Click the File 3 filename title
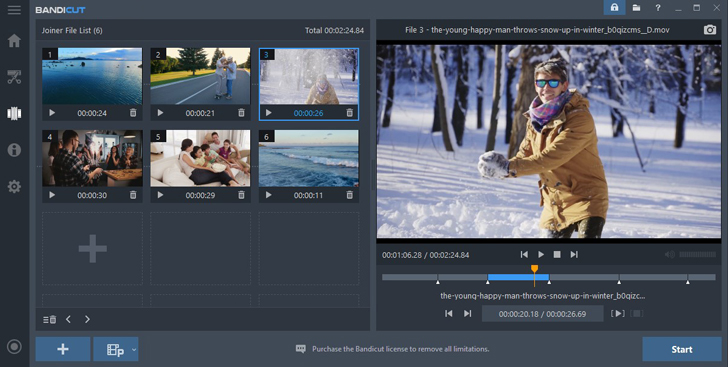Image resolution: width=728 pixels, height=367 pixels. (537, 30)
